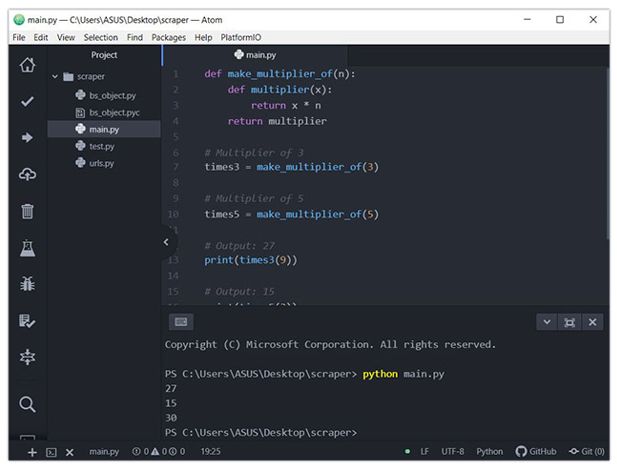Click the 'def make_multiplier_of(n):' line
This screenshot has height=475, width=617.
pos(279,74)
